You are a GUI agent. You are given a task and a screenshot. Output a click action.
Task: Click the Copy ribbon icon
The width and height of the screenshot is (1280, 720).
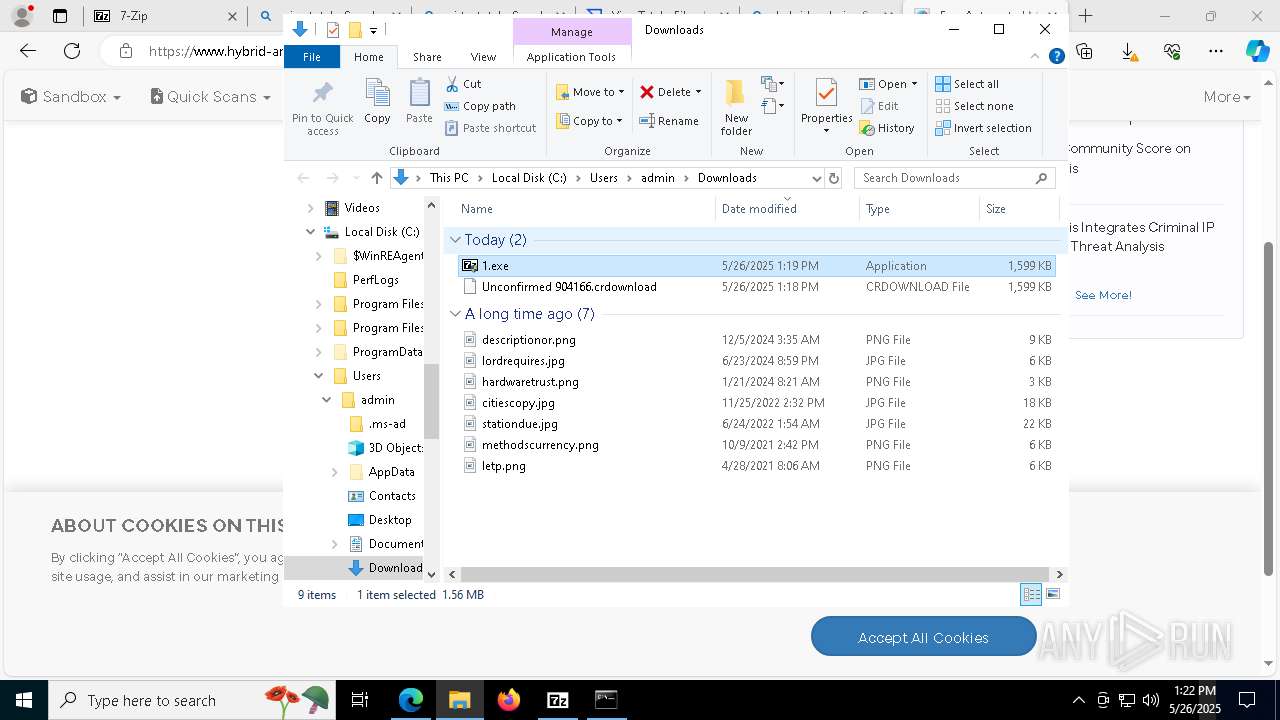click(377, 102)
